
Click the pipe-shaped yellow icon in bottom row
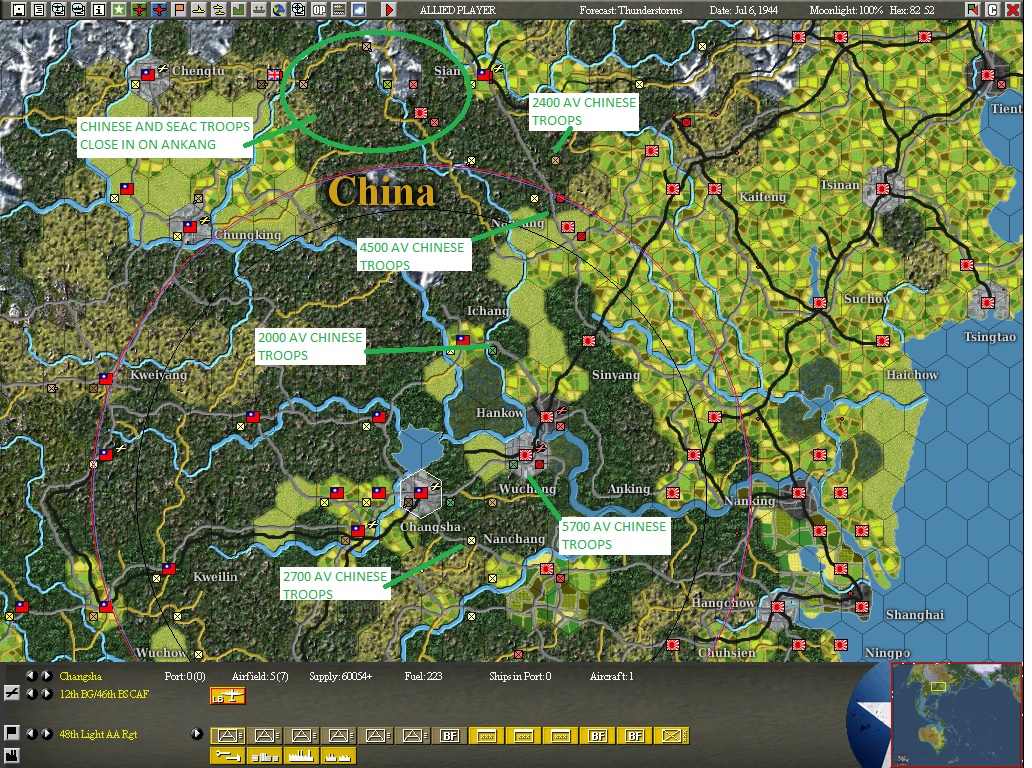[x=228, y=755]
